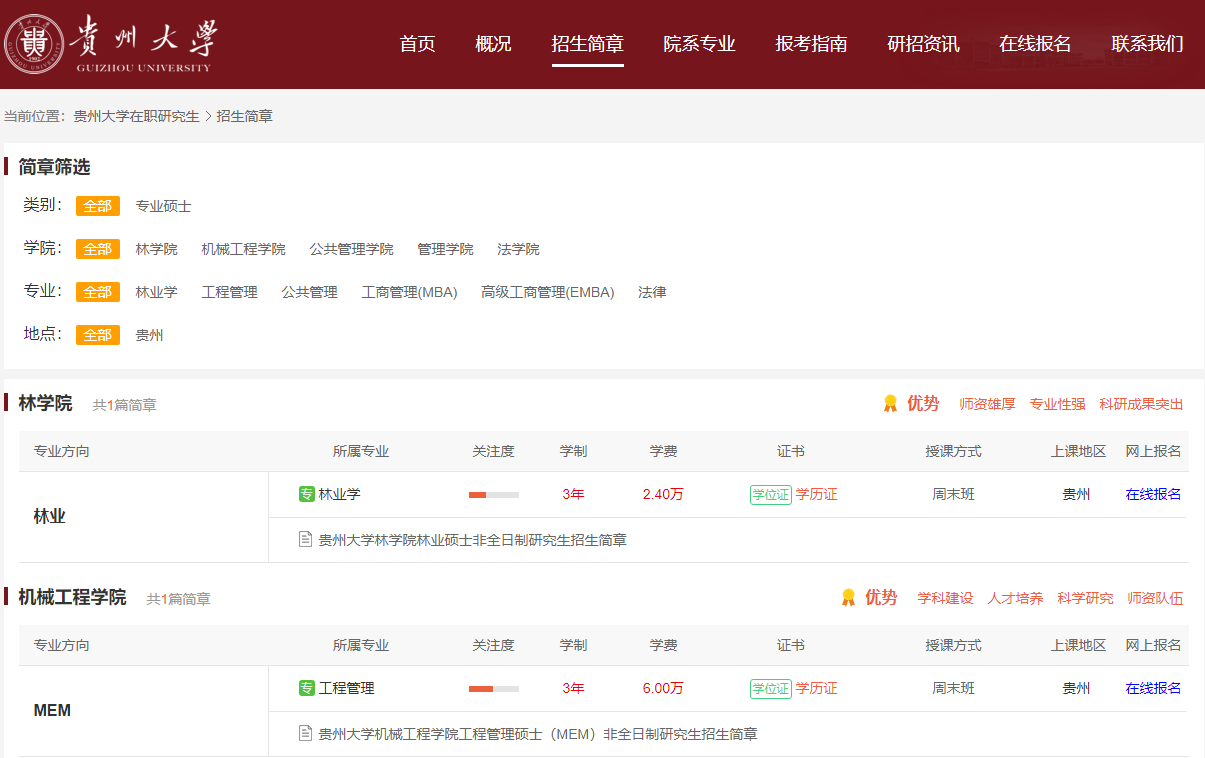This screenshot has width=1205, height=758.
Task: Click the medal icon beside 机械工程学院 优势
Action: 848,598
